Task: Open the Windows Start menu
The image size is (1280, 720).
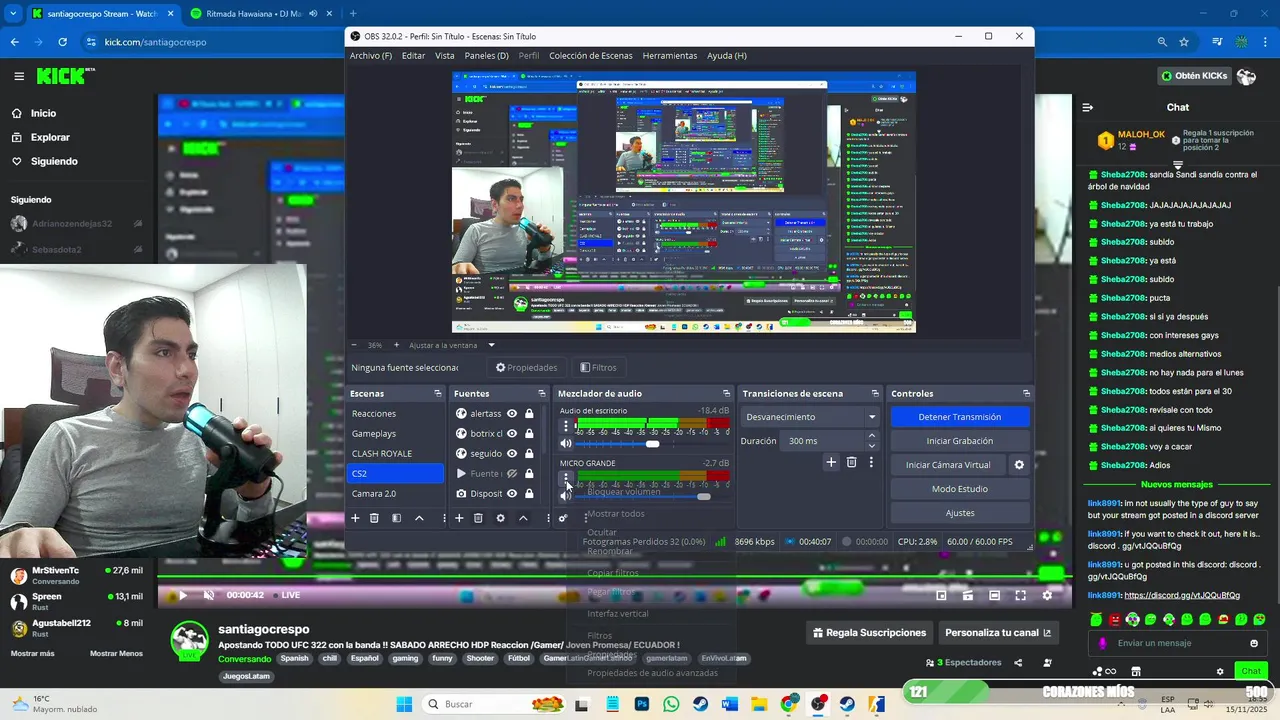Action: point(404,704)
